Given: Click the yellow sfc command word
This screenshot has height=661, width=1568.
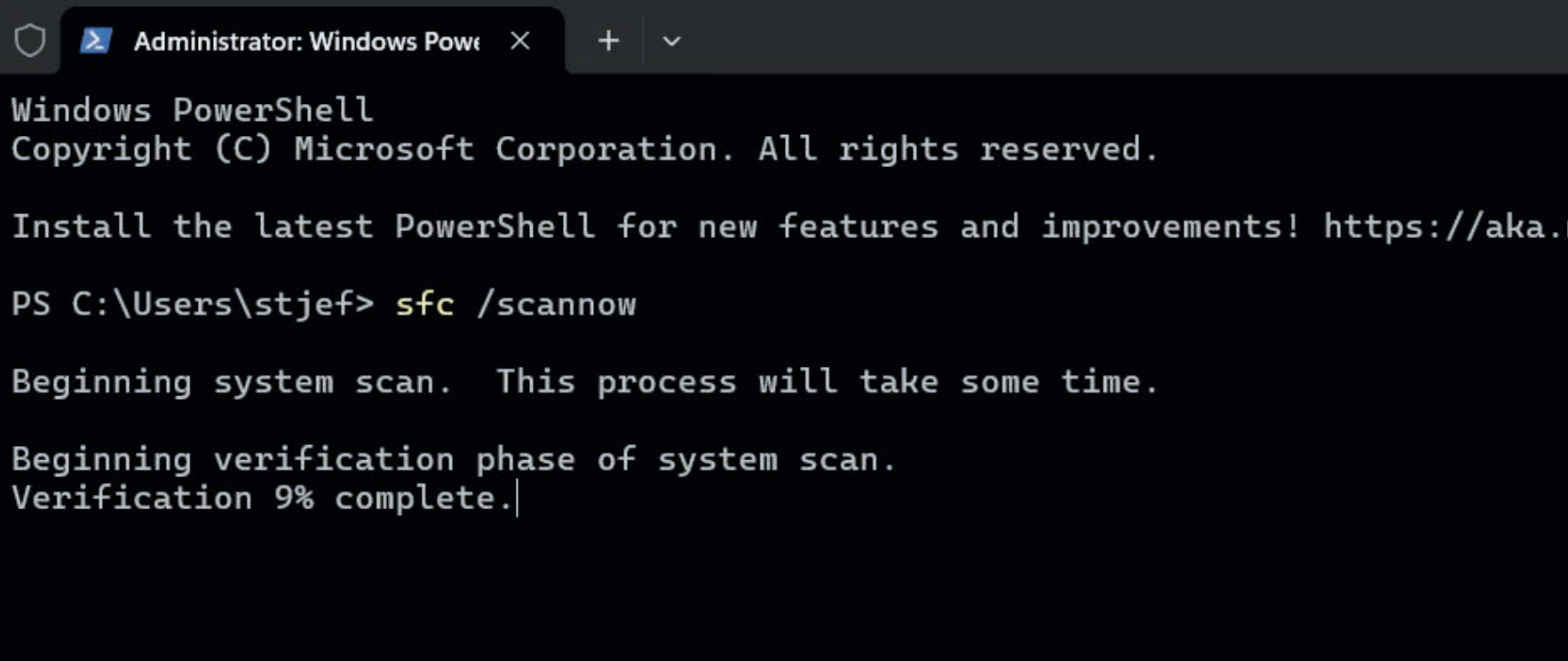Looking at the screenshot, I should tap(424, 305).
